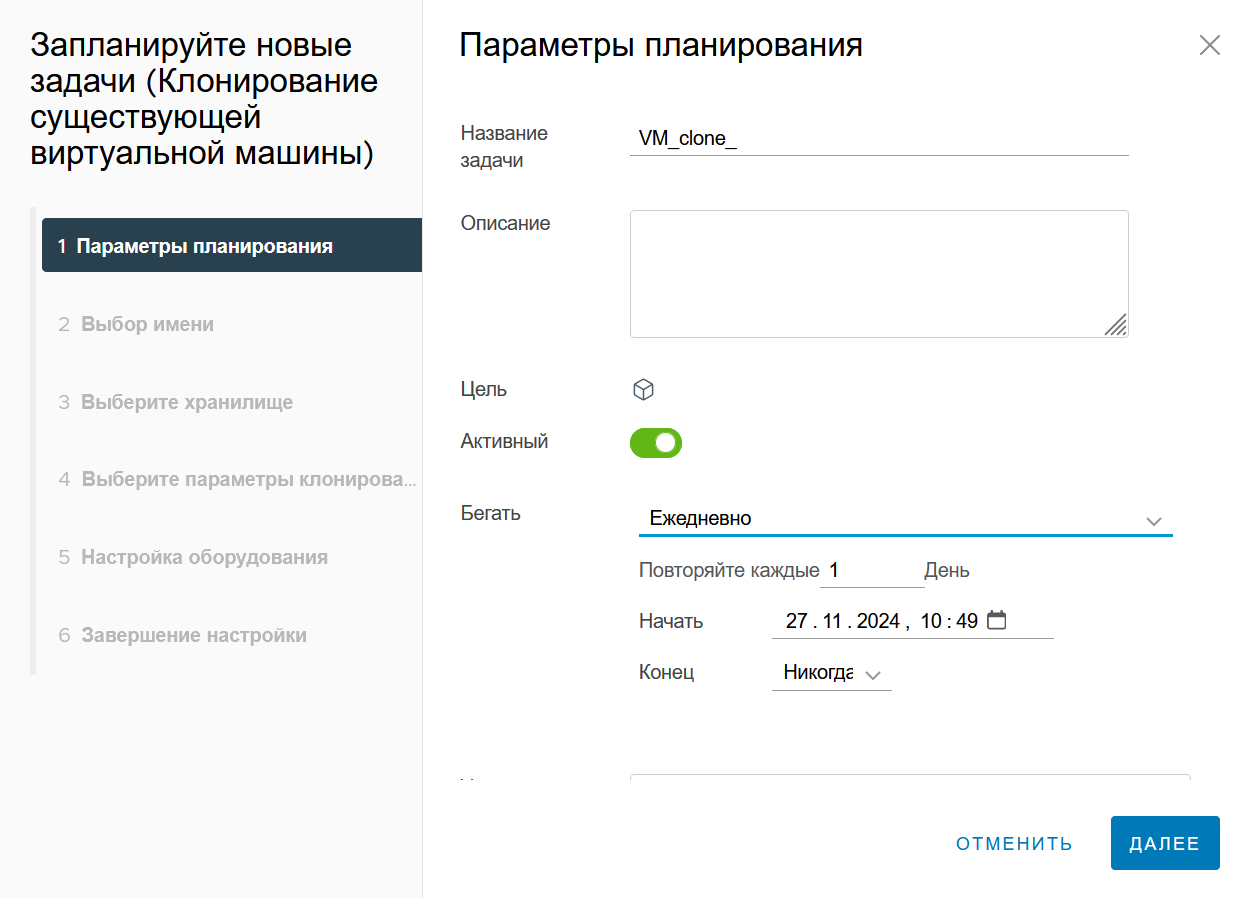Click the Активный label

tap(504, 441)
